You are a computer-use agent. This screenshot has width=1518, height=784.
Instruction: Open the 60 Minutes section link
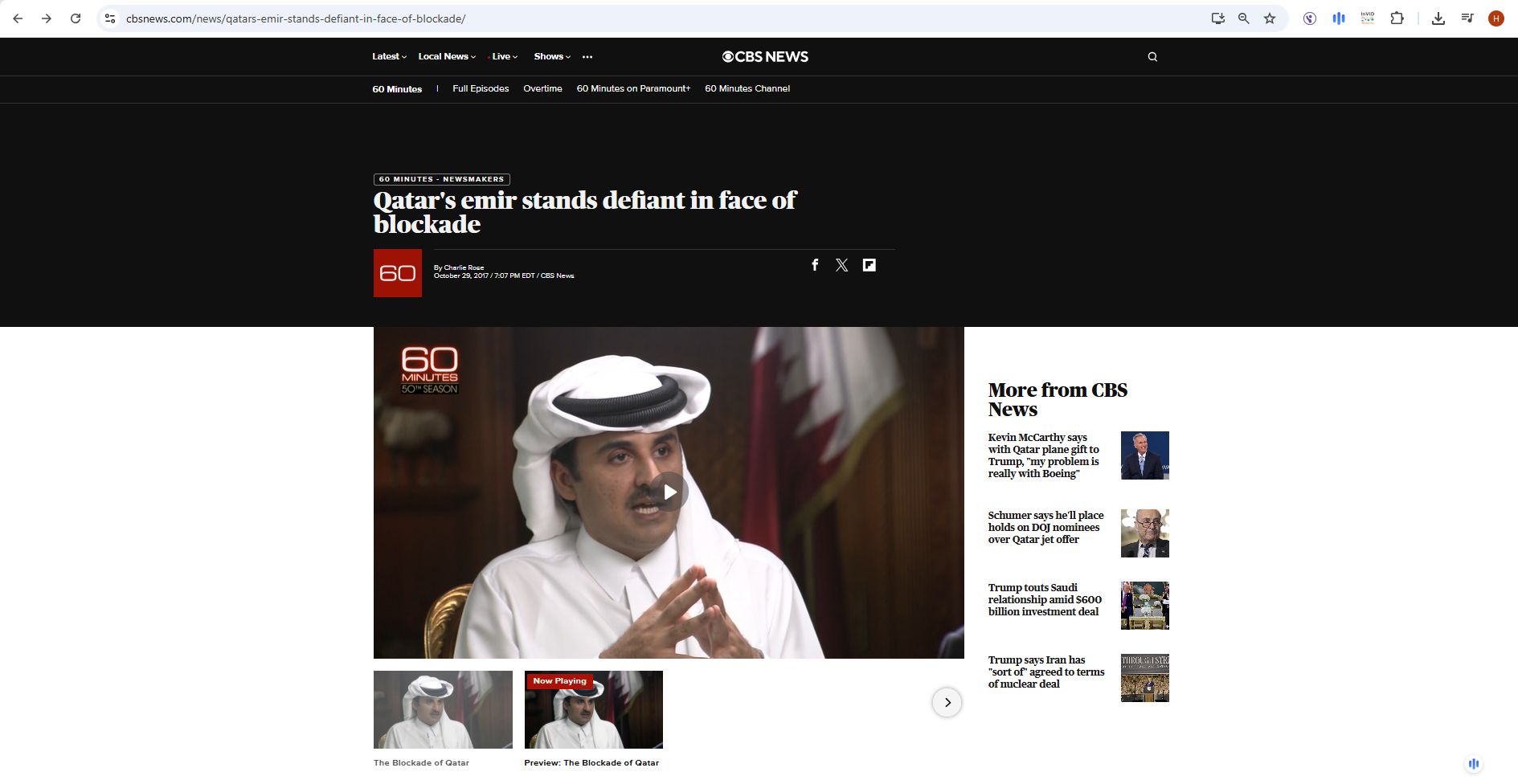point(397,89)
